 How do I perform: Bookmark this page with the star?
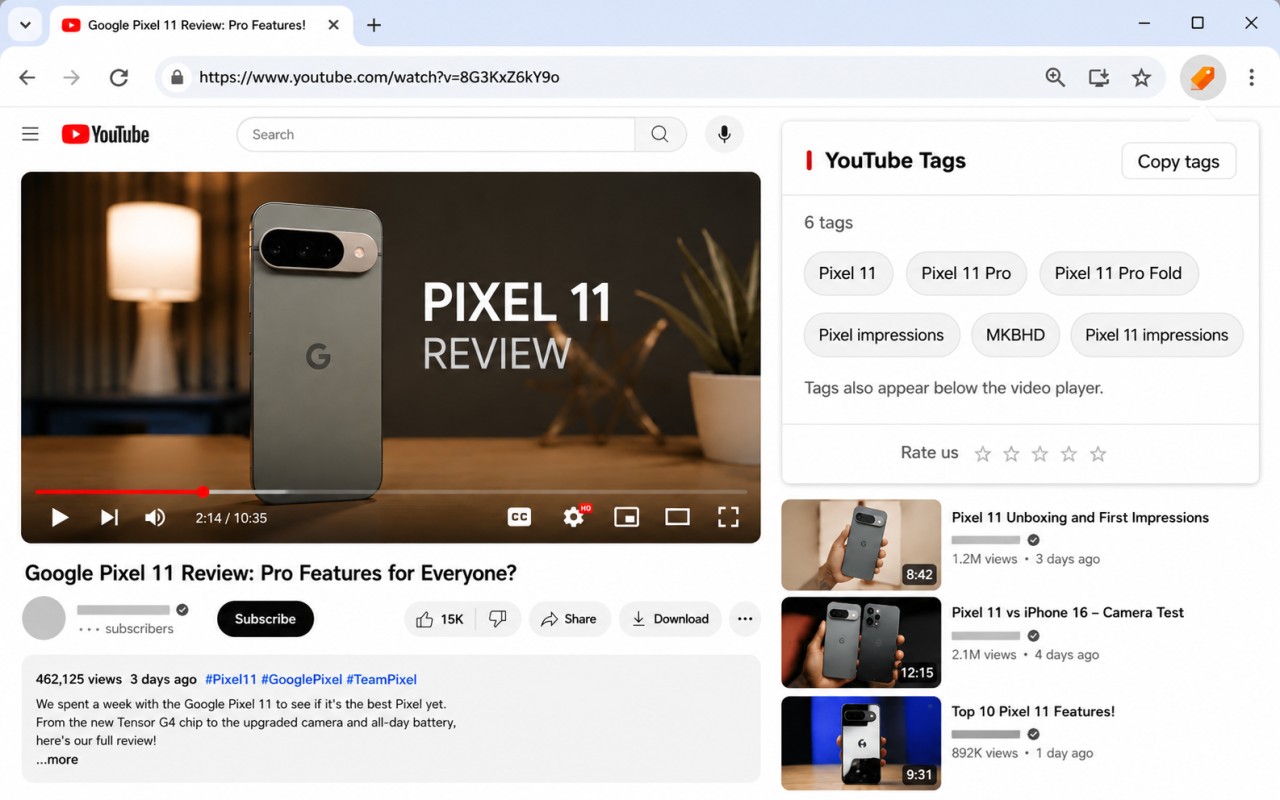tap(1141, 78)
